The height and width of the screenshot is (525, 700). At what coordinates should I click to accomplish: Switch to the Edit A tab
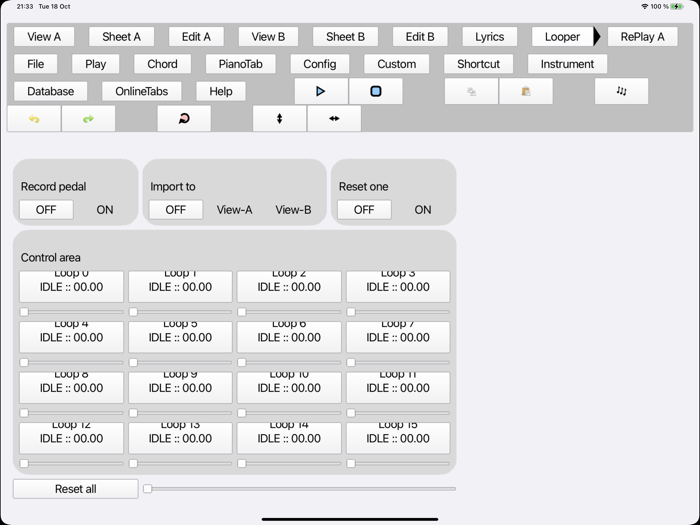point(196,37)
